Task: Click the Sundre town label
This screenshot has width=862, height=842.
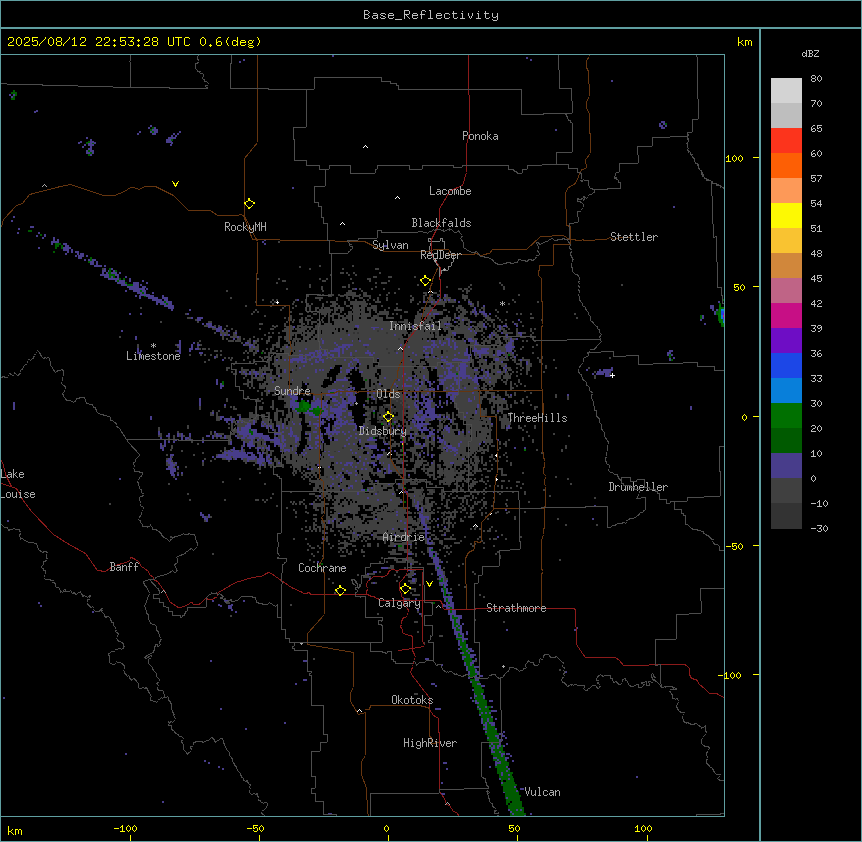Action: 292,391
